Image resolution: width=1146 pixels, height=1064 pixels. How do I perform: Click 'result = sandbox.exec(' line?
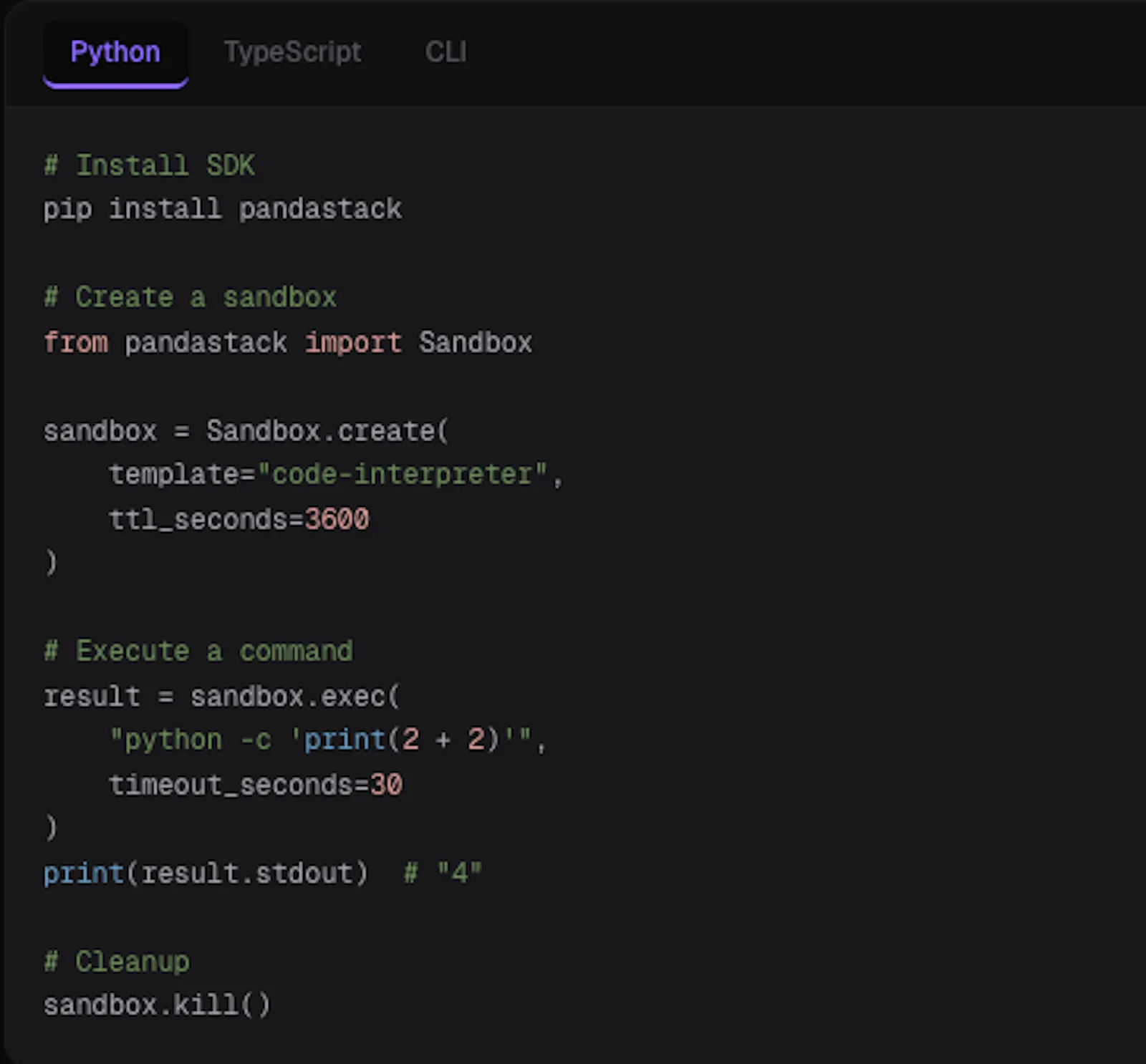pos(222,696)
